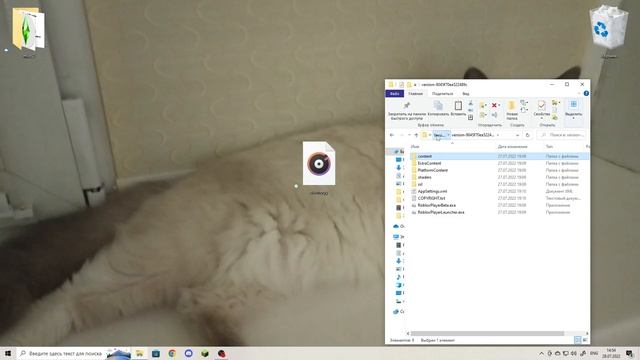Click the Explorer search field
Image resolution: width=640 pixels, height=360 pixels.
tap(562, 135)
